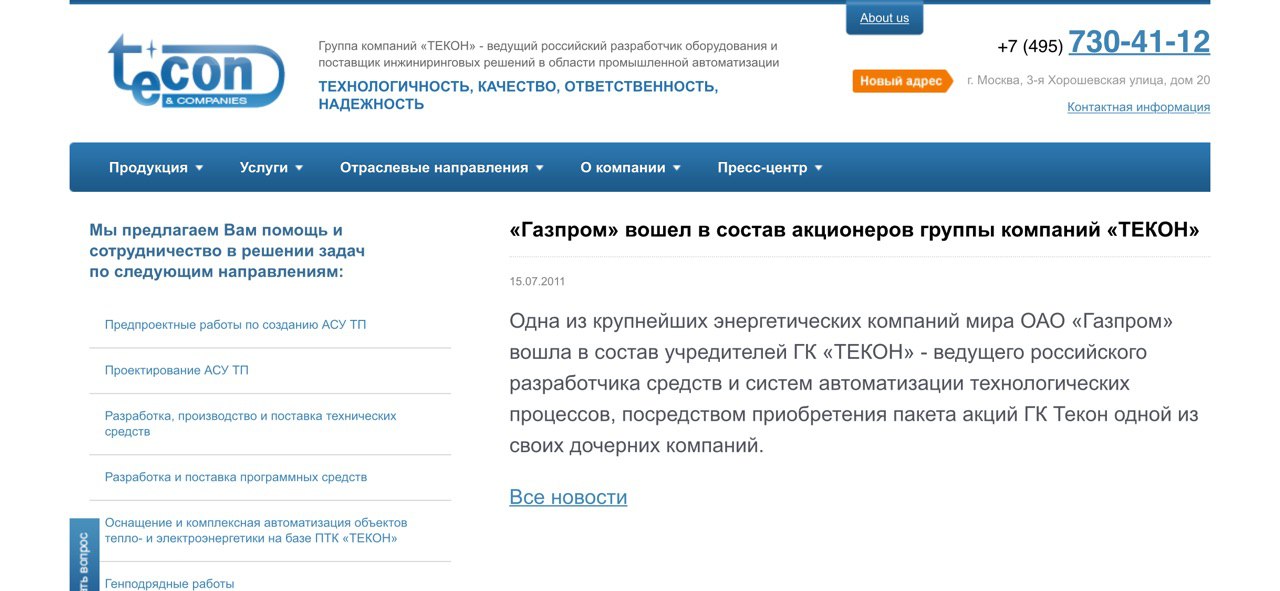
Task: Expand the arrow next to Продукция
Action: click(199, 168)
